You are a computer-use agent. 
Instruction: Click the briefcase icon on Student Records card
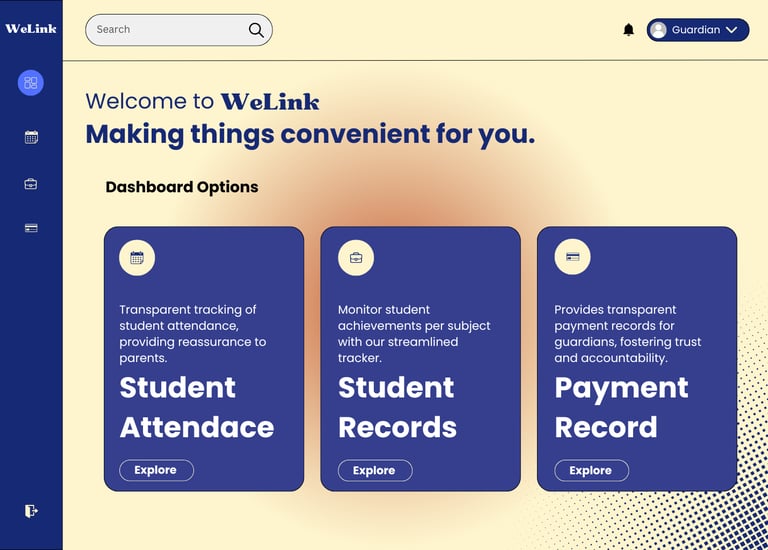(x=356, y=258)
